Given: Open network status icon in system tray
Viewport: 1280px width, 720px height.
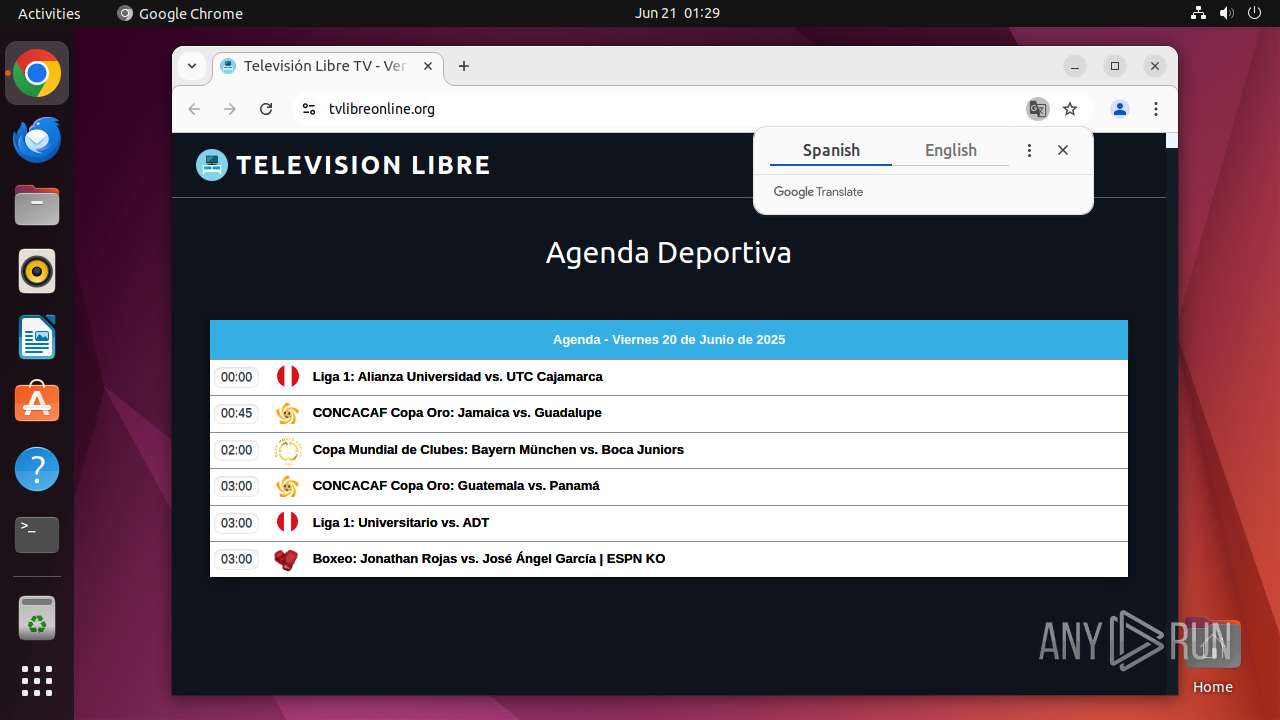Looking at the screenshot, I should [x=1198, y=13].
